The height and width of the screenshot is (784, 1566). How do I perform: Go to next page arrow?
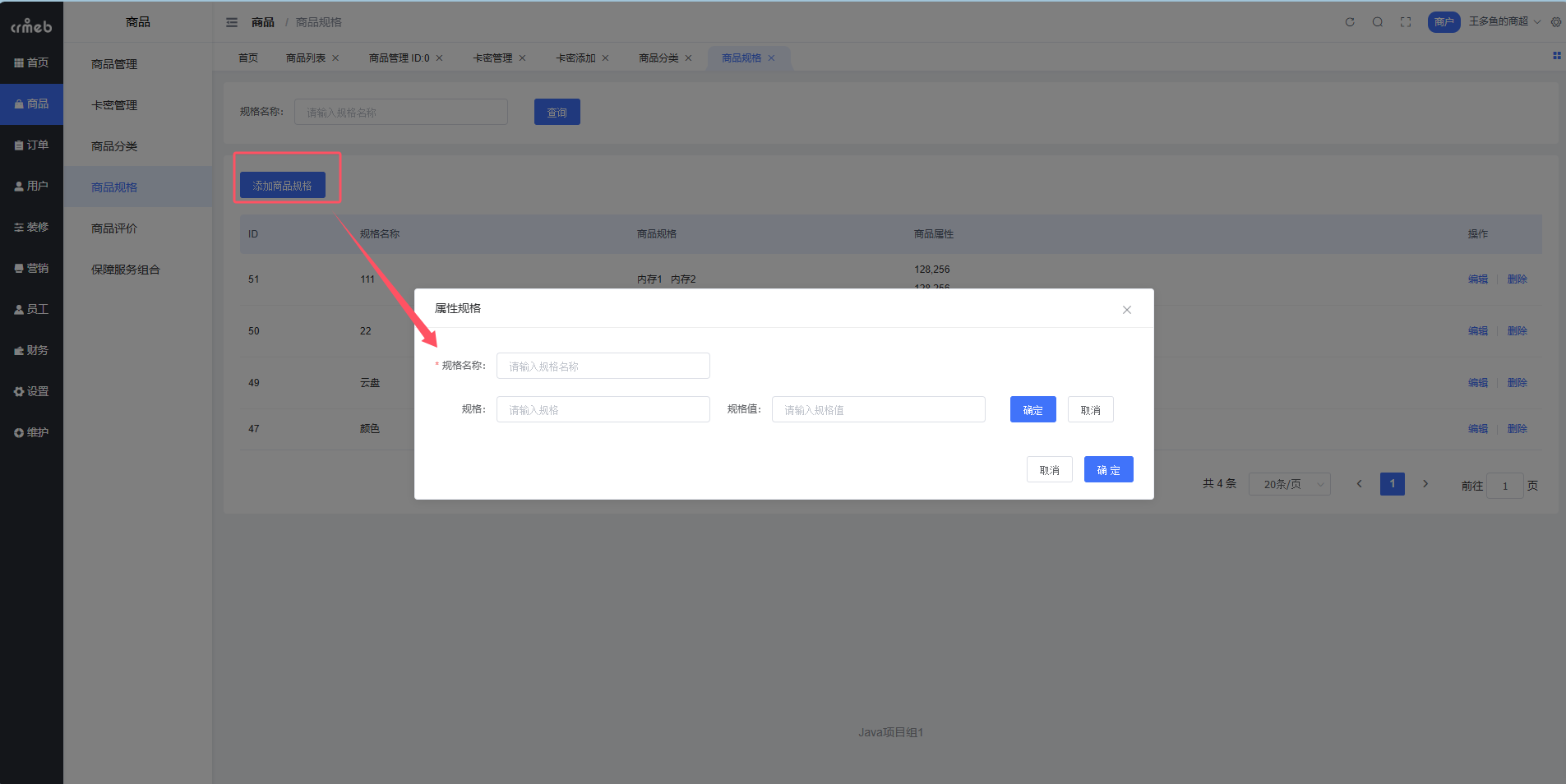(x=1425, y=484)
